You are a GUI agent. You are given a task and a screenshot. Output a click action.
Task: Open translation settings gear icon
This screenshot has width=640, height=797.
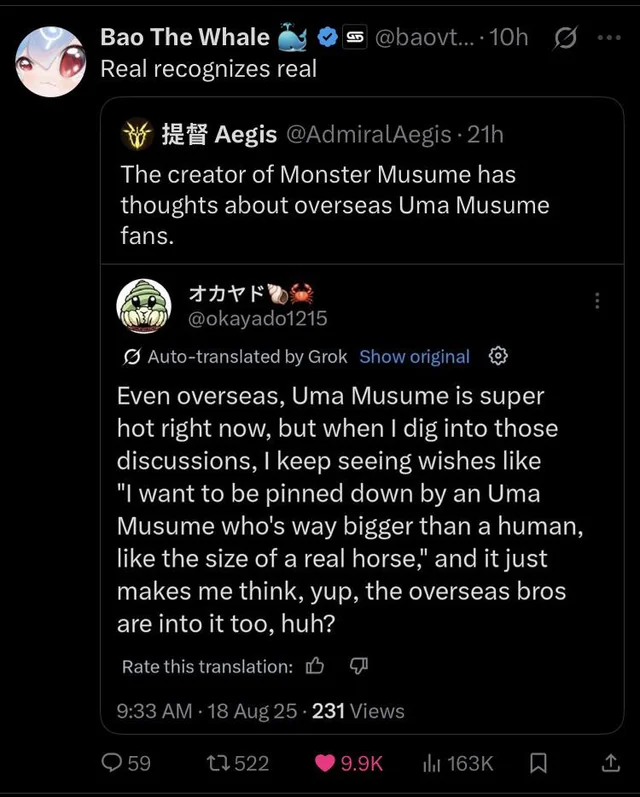(x=499, y=356)
